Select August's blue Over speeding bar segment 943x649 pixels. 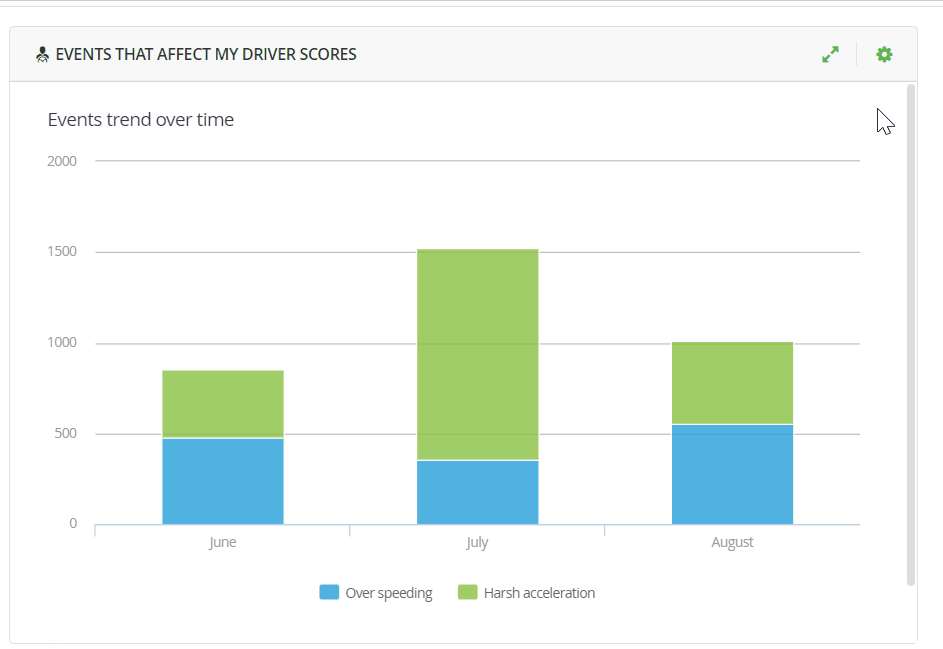point(733,475)
